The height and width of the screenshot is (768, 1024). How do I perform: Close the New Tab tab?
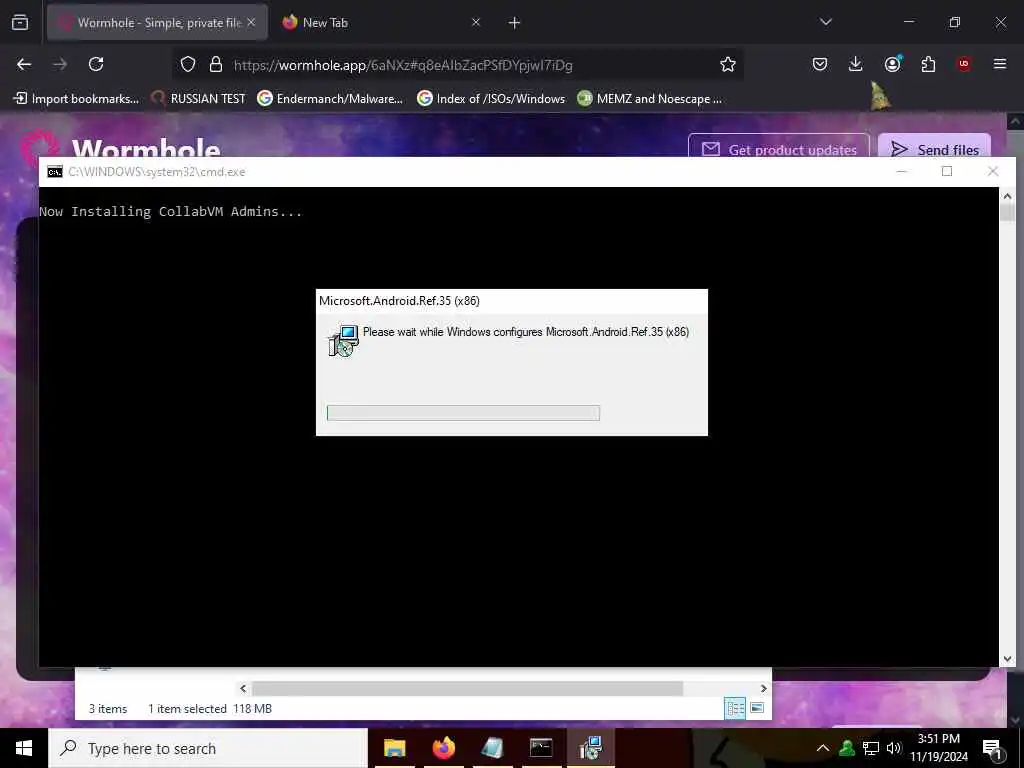[x=475, y=22]
